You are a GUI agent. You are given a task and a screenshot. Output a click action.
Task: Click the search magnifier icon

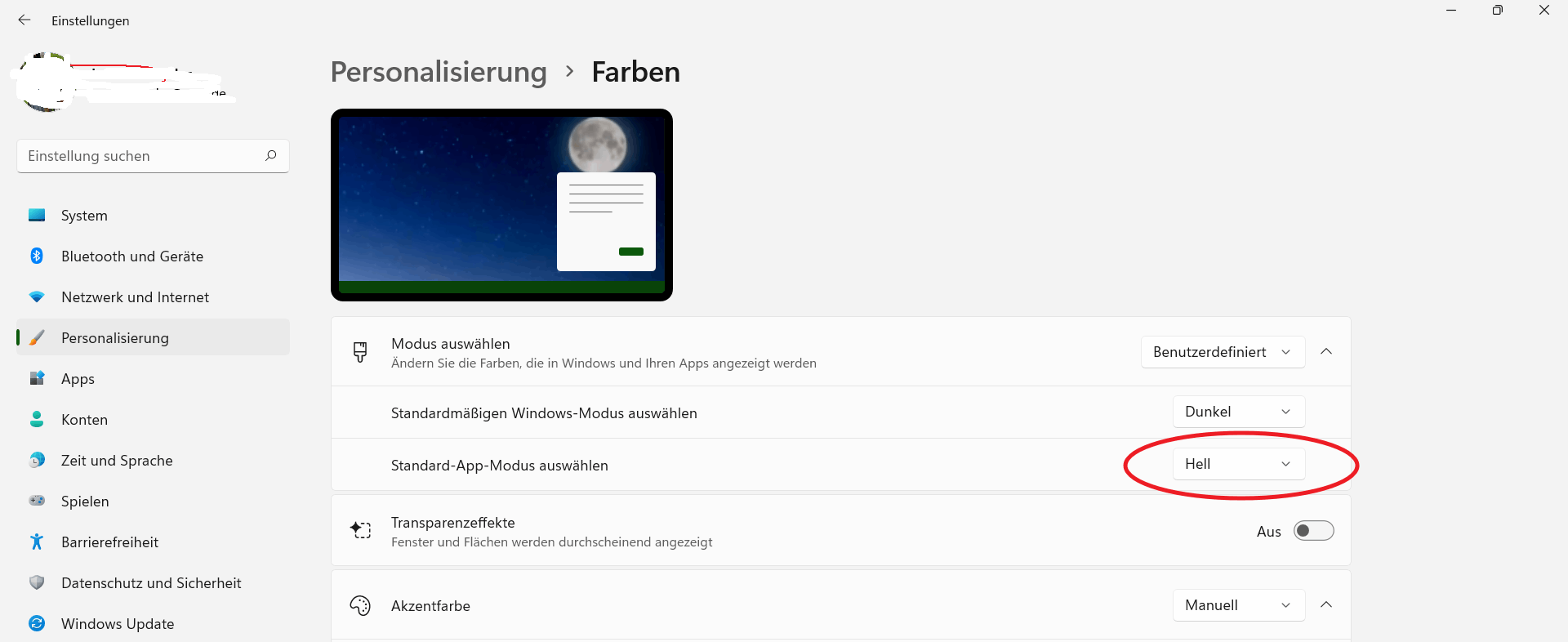click(x=271, y=155)
